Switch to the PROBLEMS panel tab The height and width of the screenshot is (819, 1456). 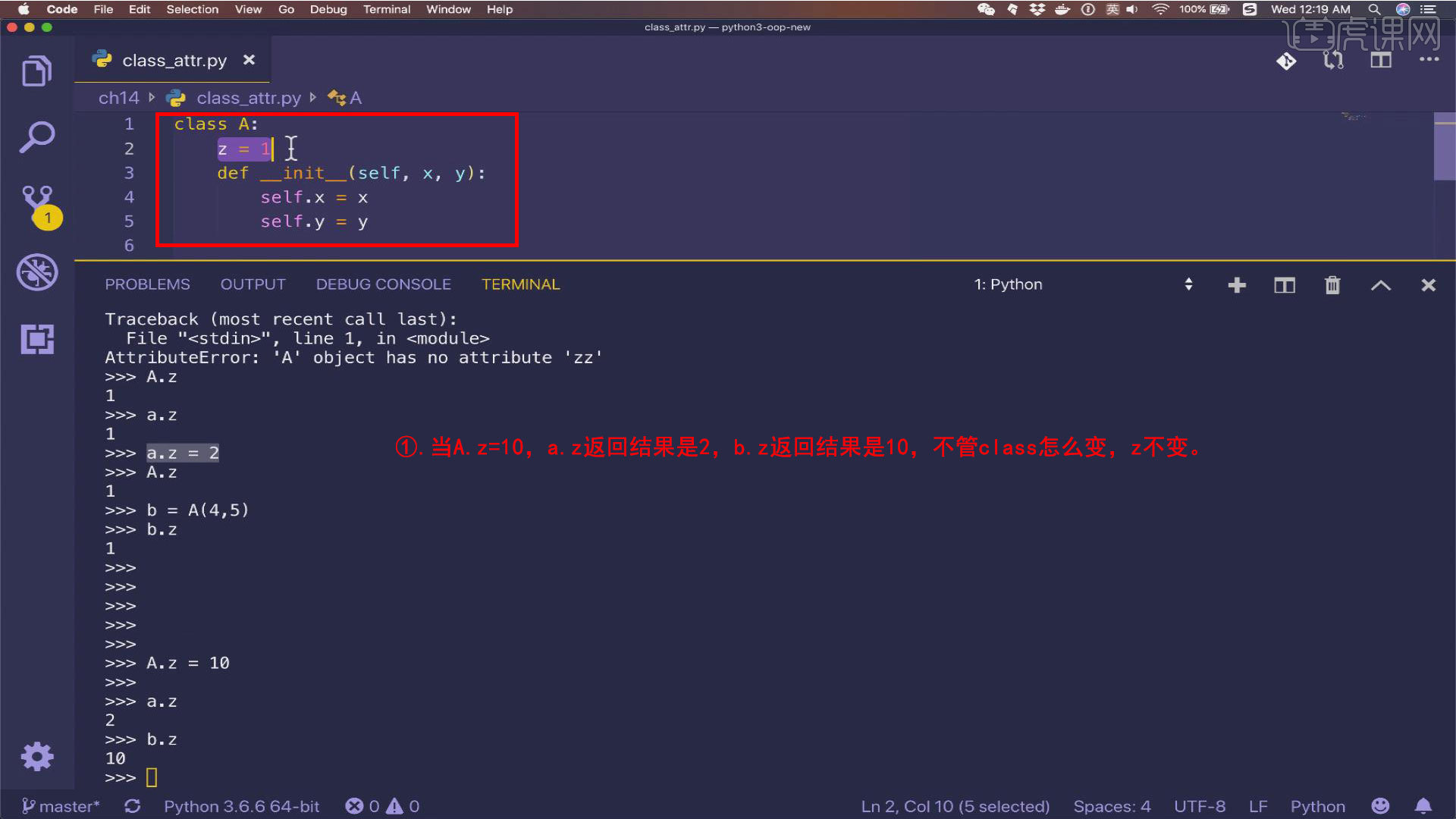[x=147, y=284]
